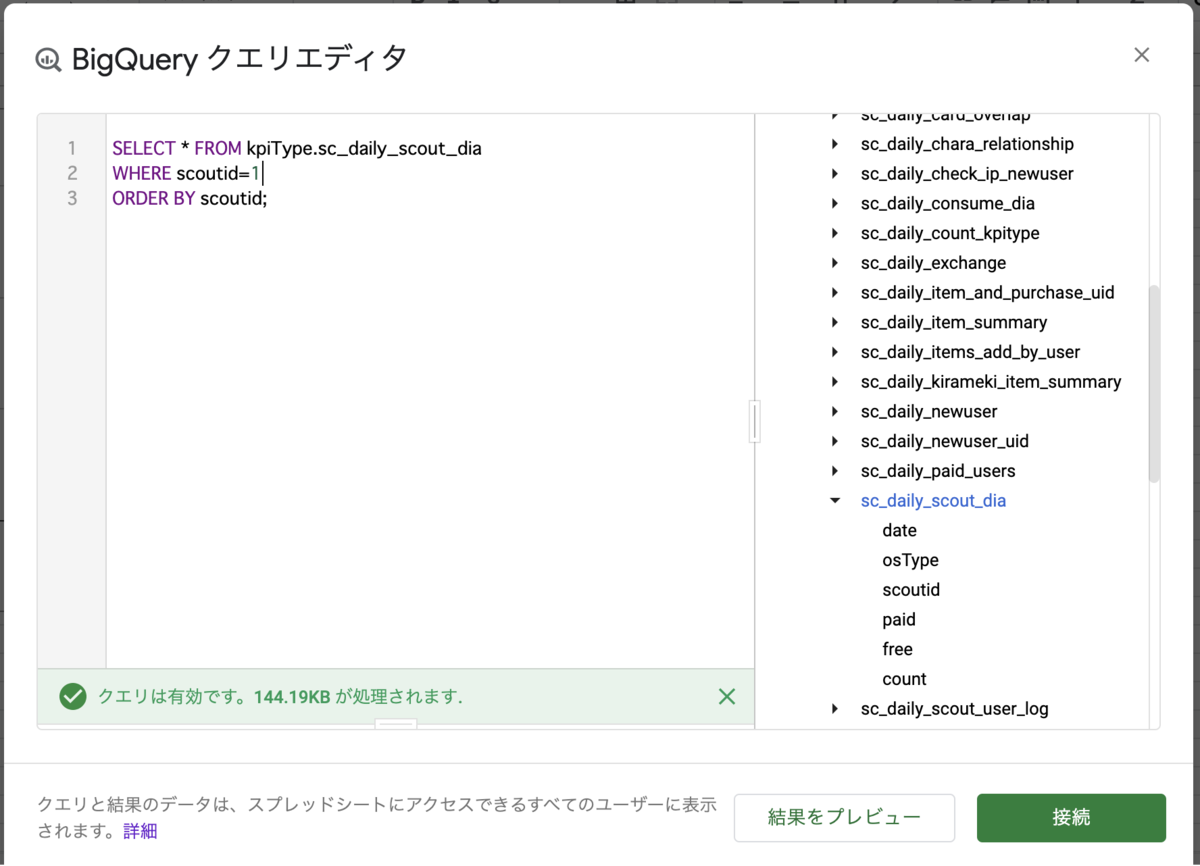
Task: Select sc_daily_check_ip_newuser table name
Action: click(967, 174)
